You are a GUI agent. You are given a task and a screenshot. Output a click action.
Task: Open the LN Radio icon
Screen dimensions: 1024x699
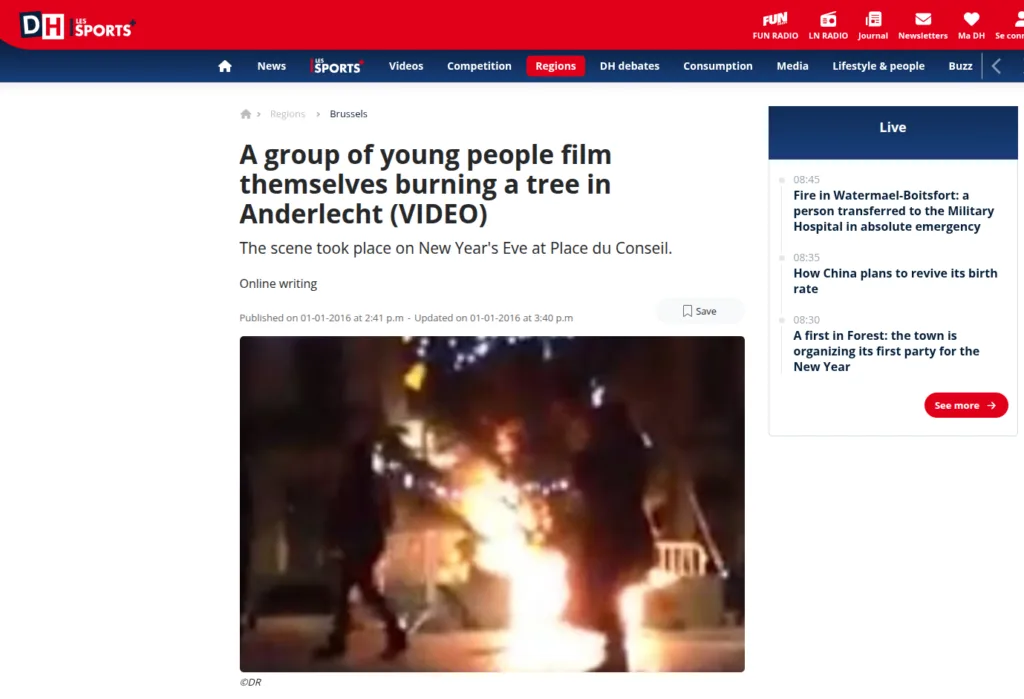coord(828,20)
